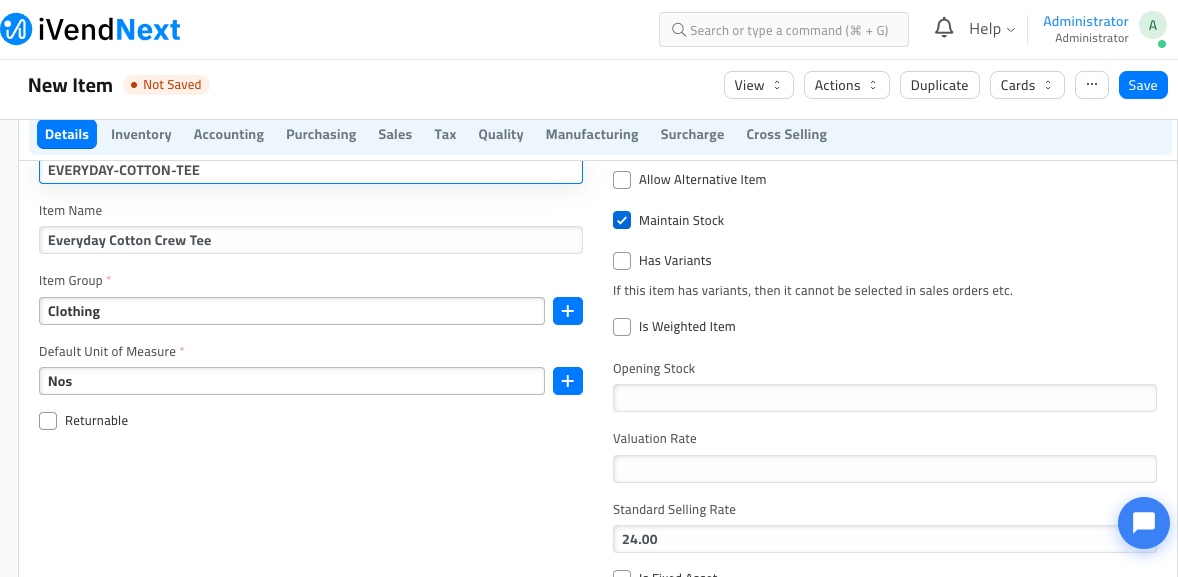Click into the Opening Stock field
The image size is (1178, 577).
point(884,398)
